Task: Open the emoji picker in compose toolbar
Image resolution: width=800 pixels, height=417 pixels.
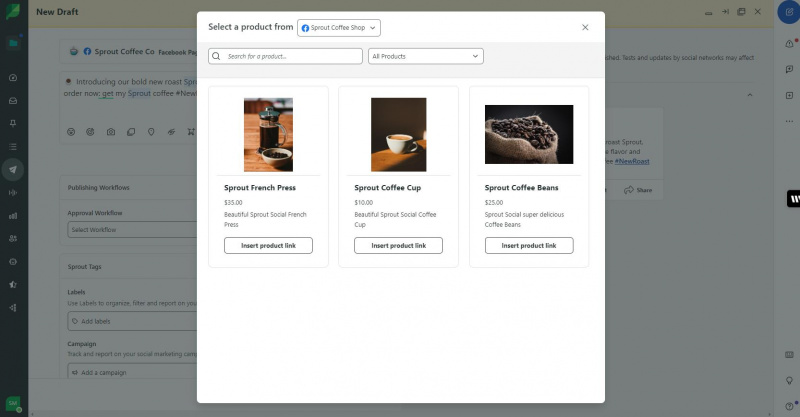Action: 71,132
